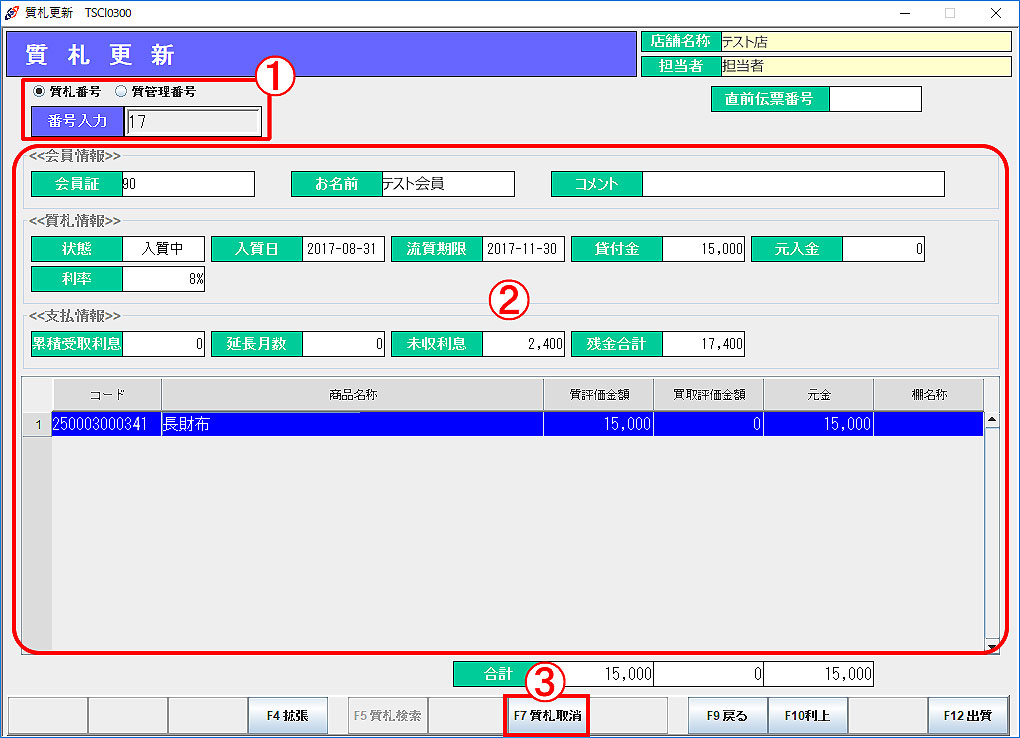Click the コメント input field
The image size is (1020, 738).
point(792,184)
